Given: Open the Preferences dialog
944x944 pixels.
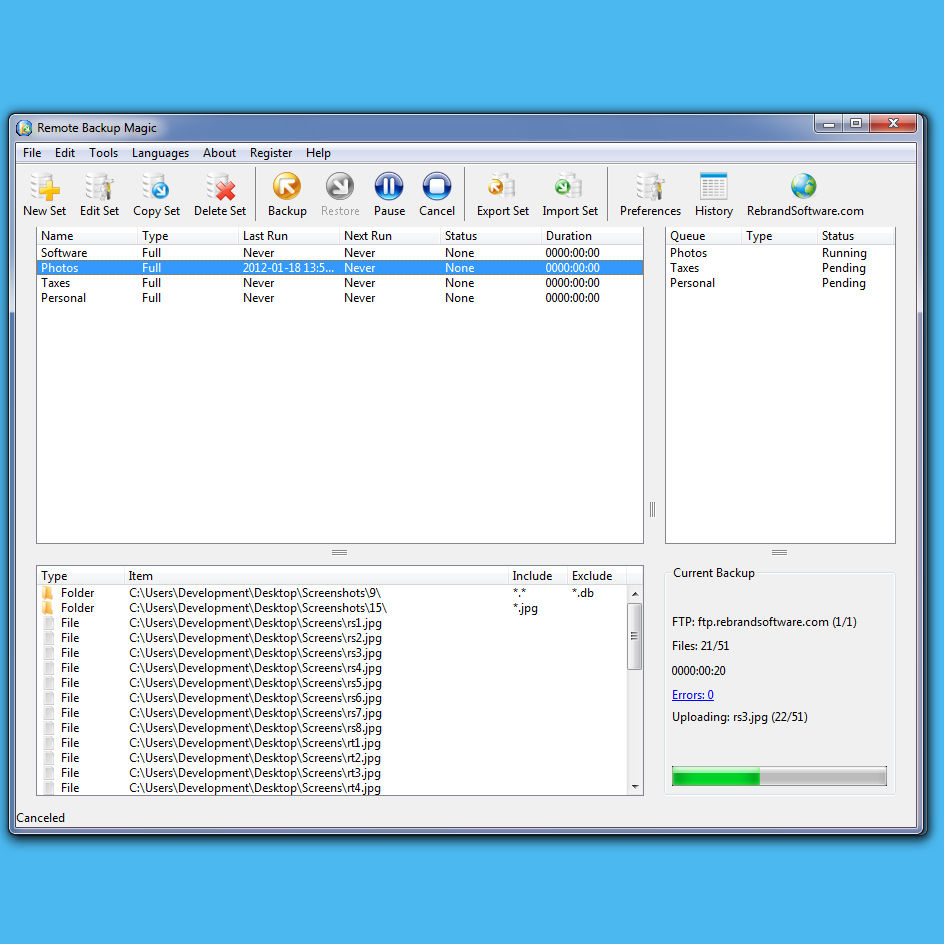Looking at the screenshot, I should pos(650,194).
